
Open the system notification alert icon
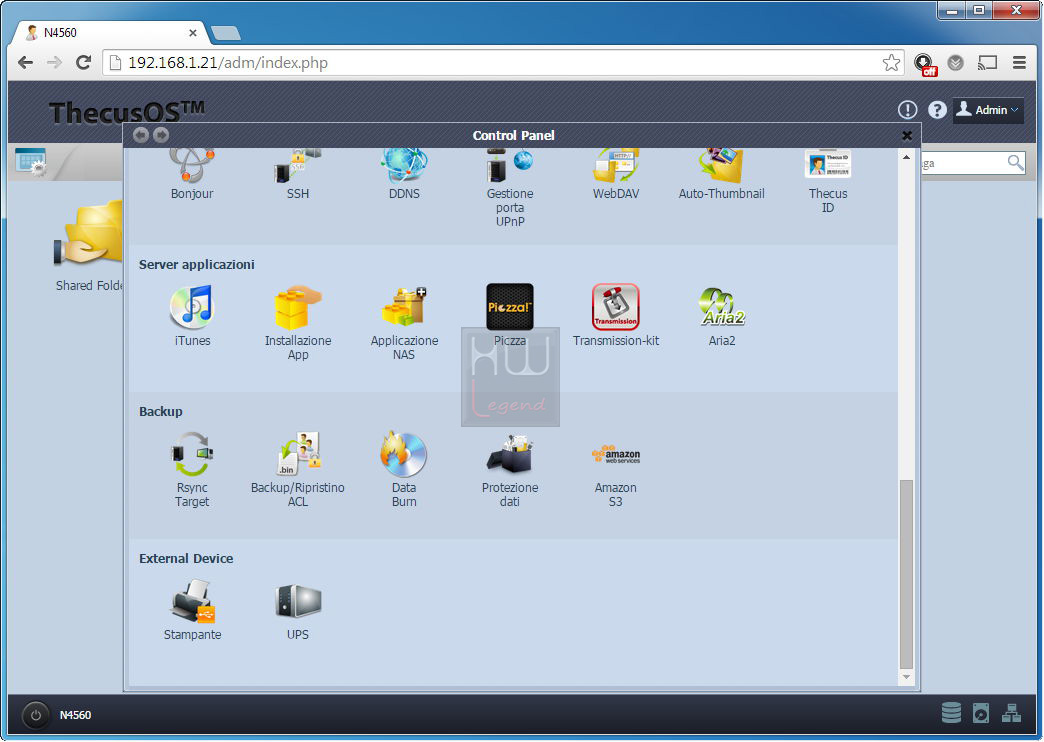[908, 110]
